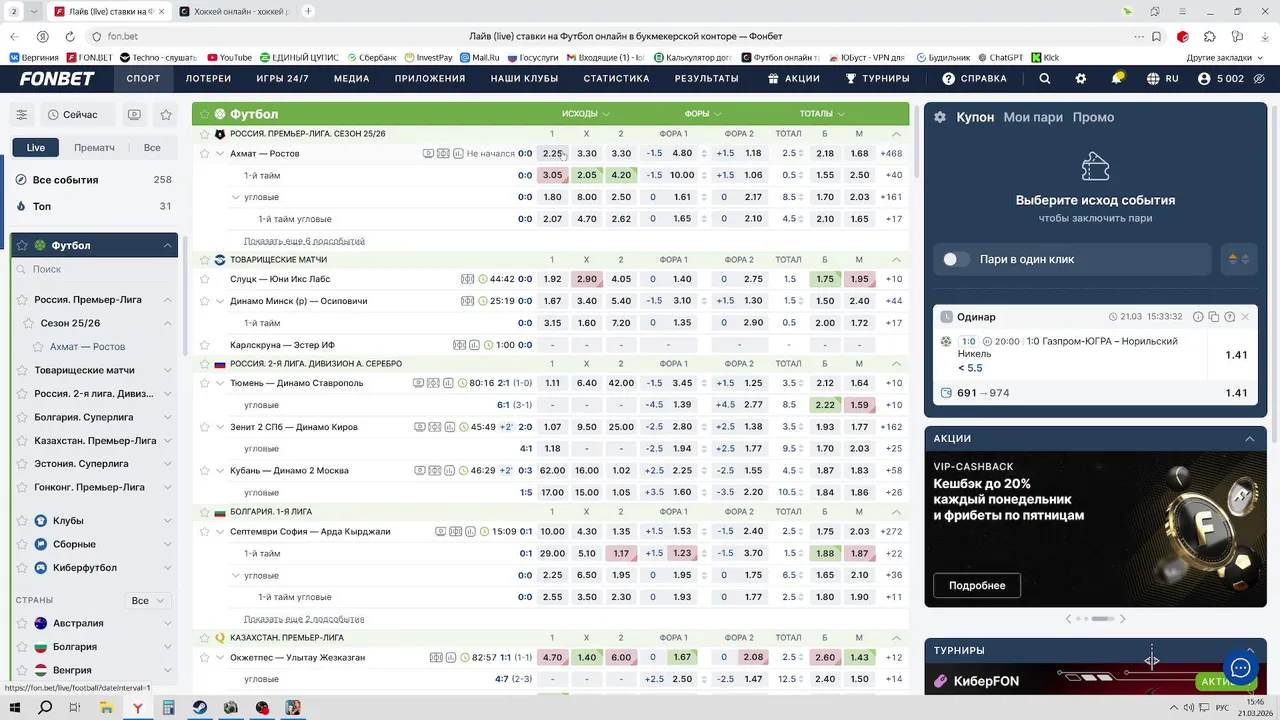Favorite Слуцк — Юни Икс Лабс match star
Image resolution: width=1280 pixels, height=720 pixels.
click(x=205, y=279)
